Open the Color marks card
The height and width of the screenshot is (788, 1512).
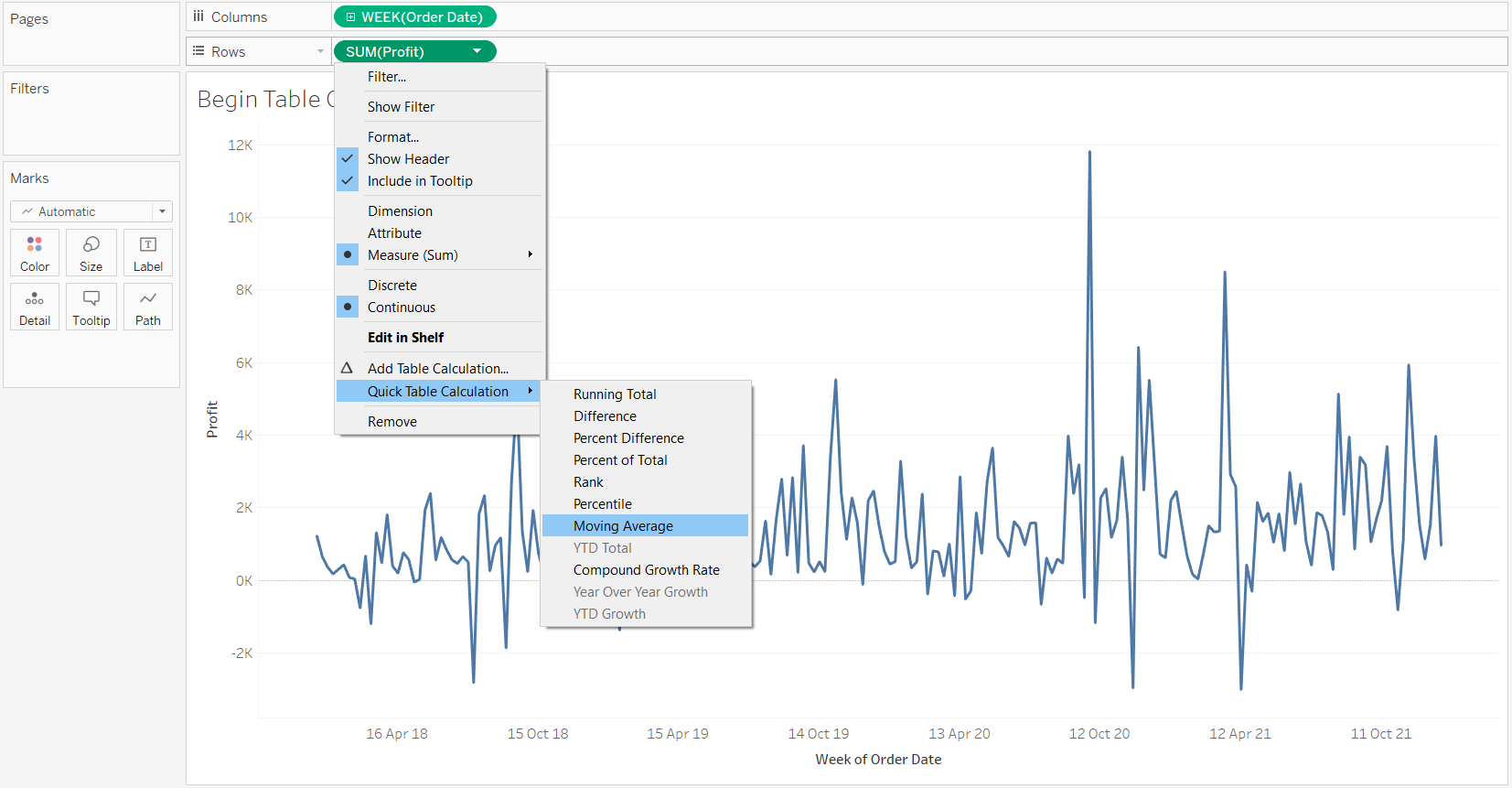(x=35, y=253)
